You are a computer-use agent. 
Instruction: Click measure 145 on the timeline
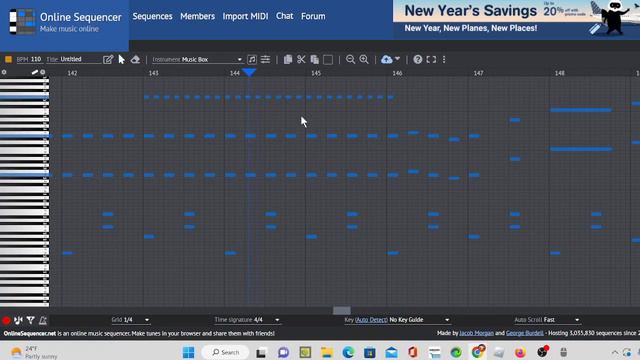[x=316, y=73]
